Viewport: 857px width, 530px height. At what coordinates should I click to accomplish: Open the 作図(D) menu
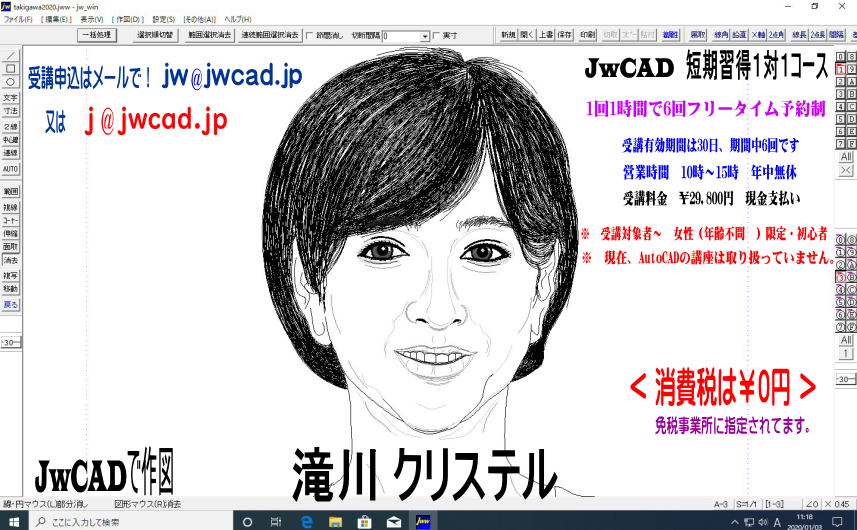(128, 19)
